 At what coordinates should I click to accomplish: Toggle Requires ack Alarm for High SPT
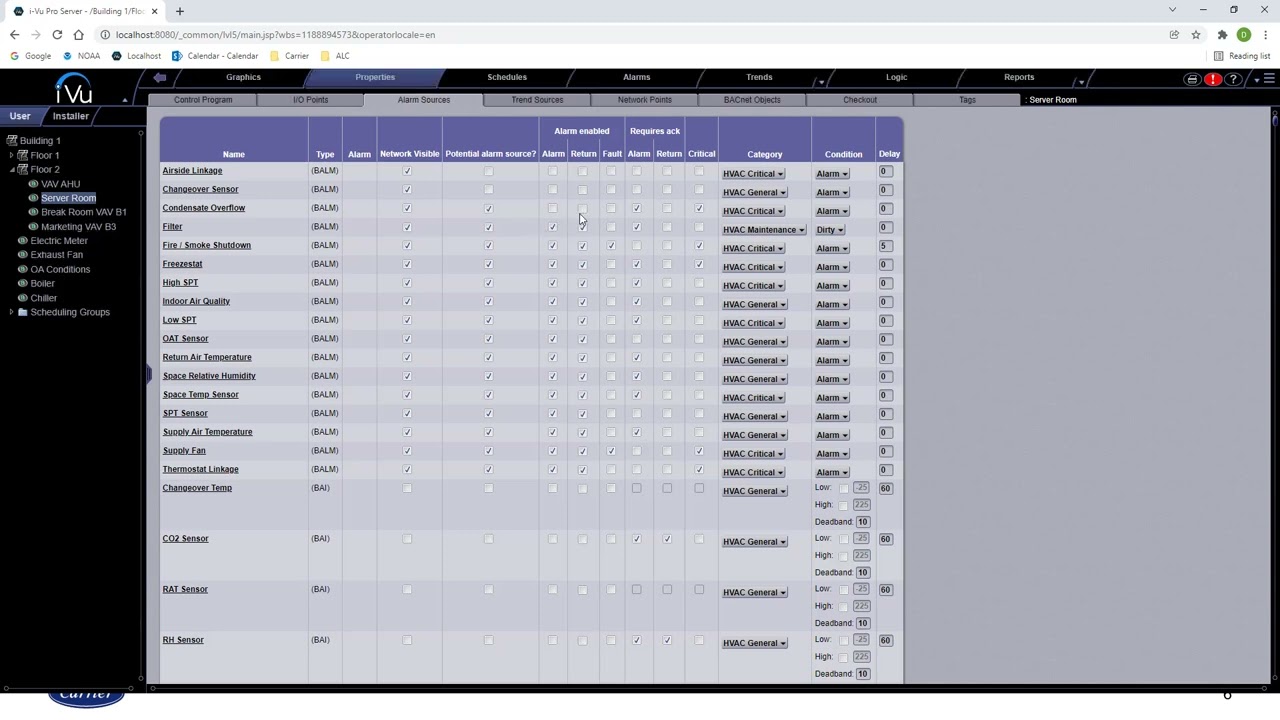(636, 283)
